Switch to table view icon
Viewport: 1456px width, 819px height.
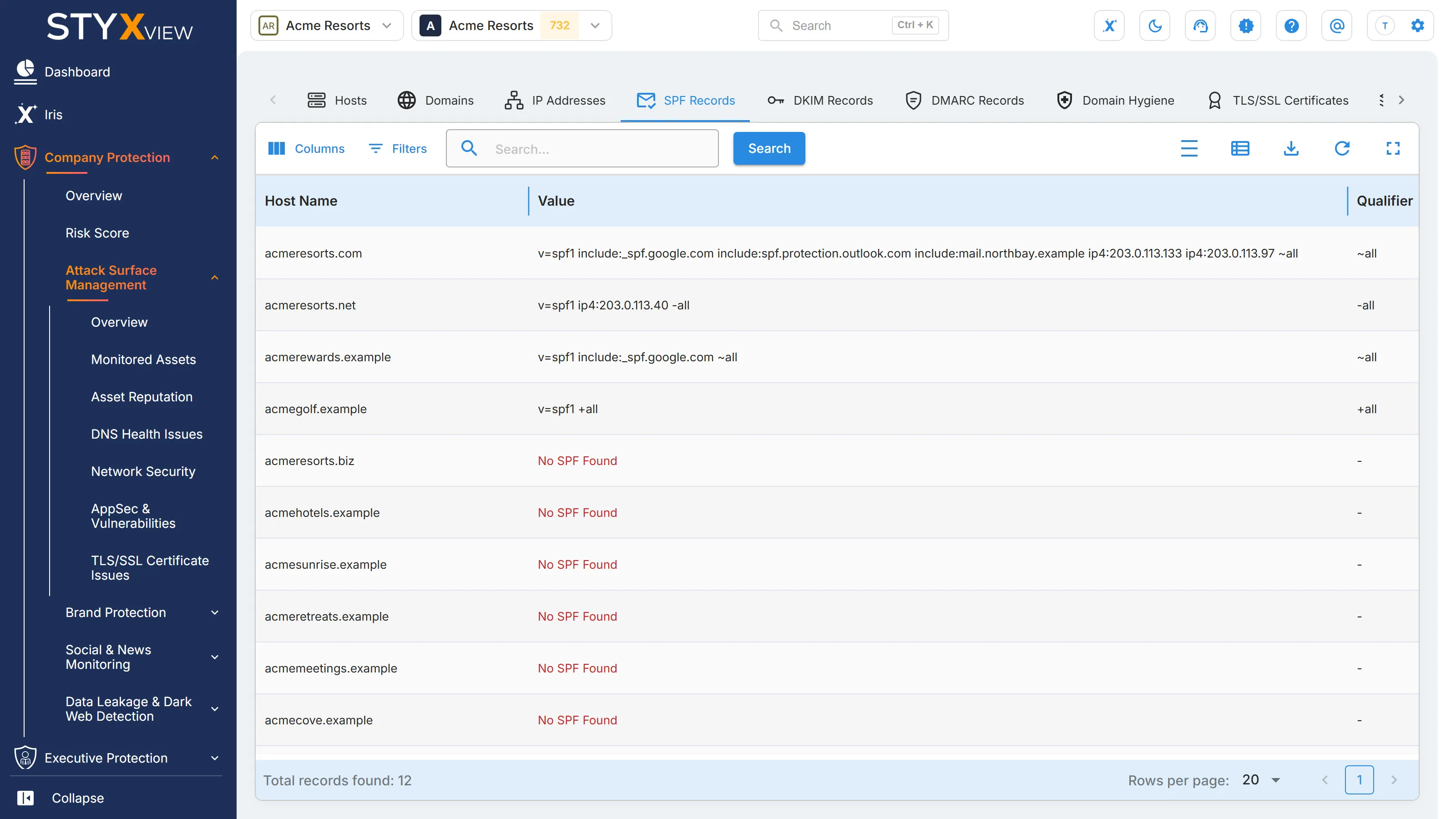pyautogui.click(x=1240, y=149)
